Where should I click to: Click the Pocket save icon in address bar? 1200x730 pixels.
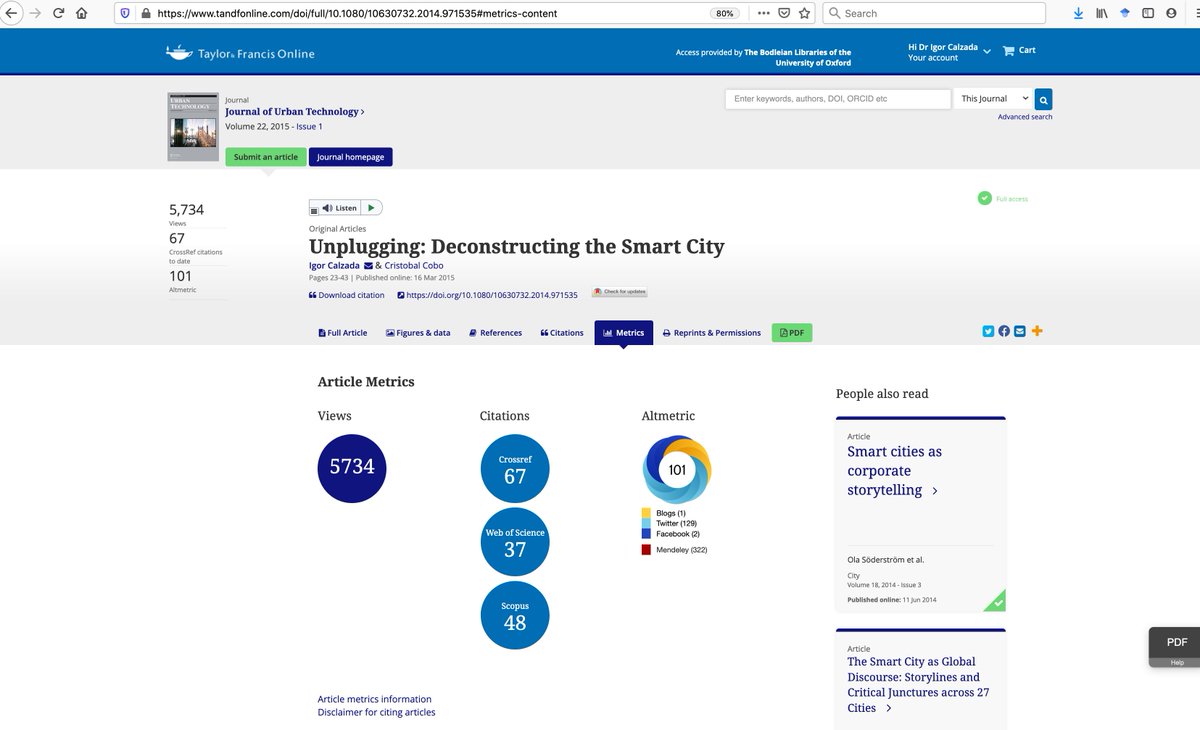pos(784,13)
